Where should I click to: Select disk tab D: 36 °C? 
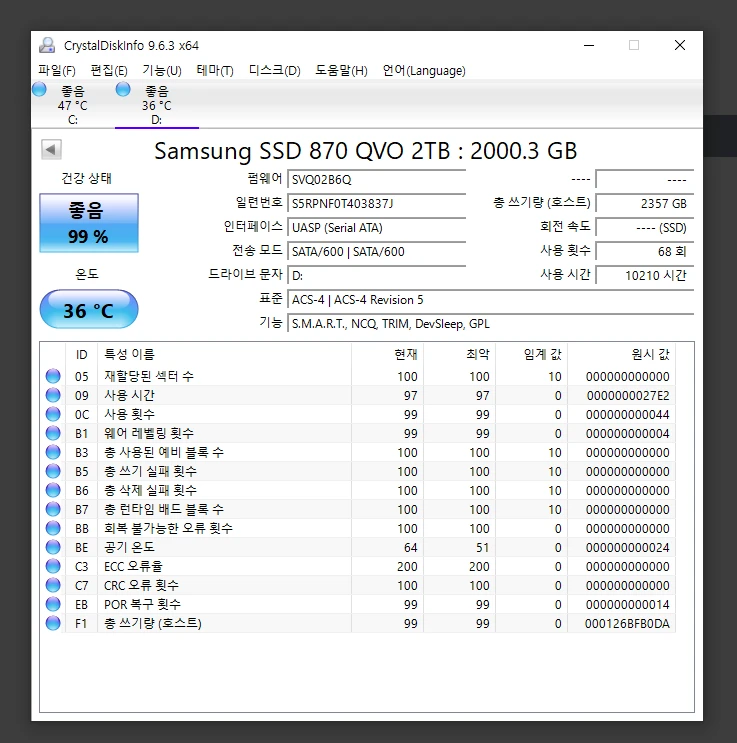(x=157, y=105)
